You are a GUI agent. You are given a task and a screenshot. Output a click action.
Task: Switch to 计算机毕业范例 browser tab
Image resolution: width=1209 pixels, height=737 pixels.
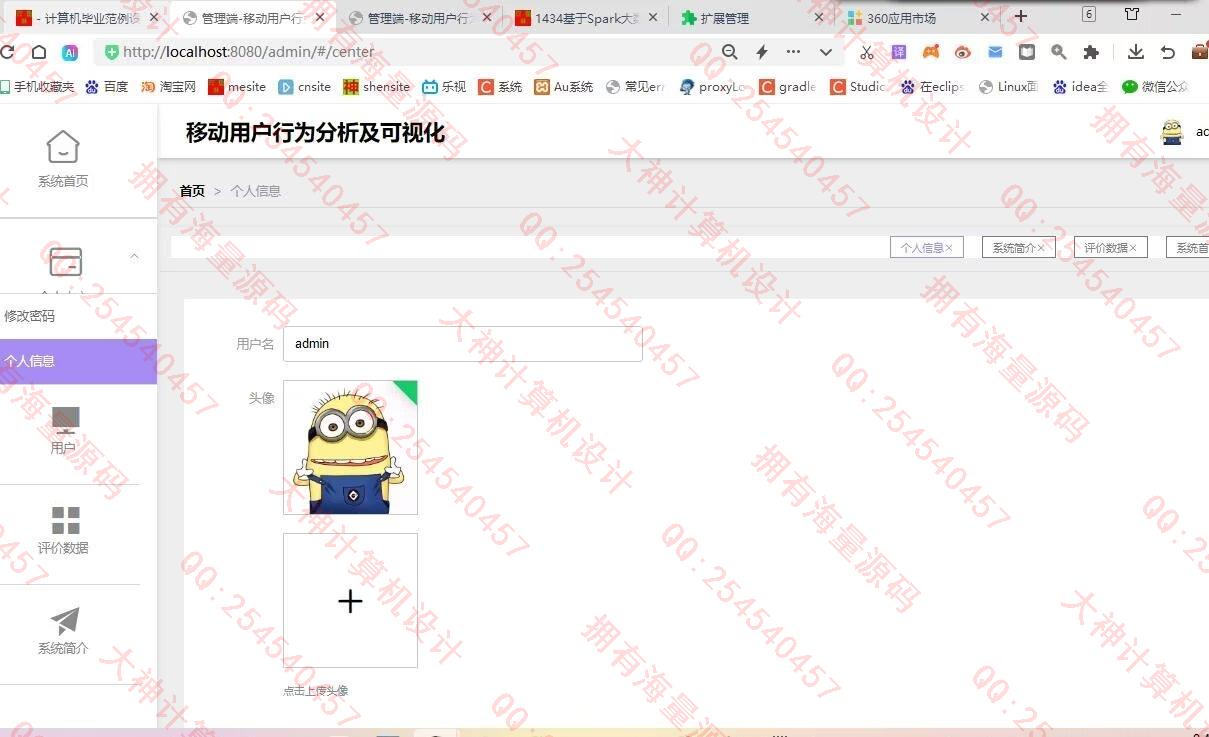click(85, 17)
